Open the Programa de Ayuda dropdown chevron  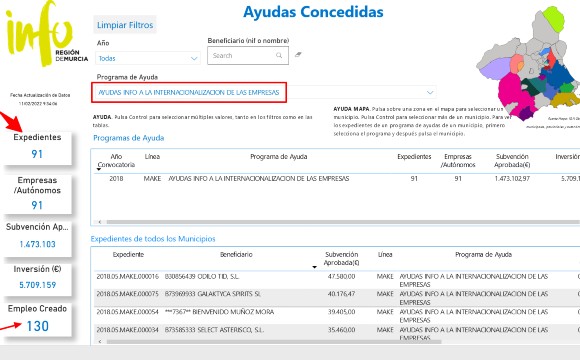[430, 92]
